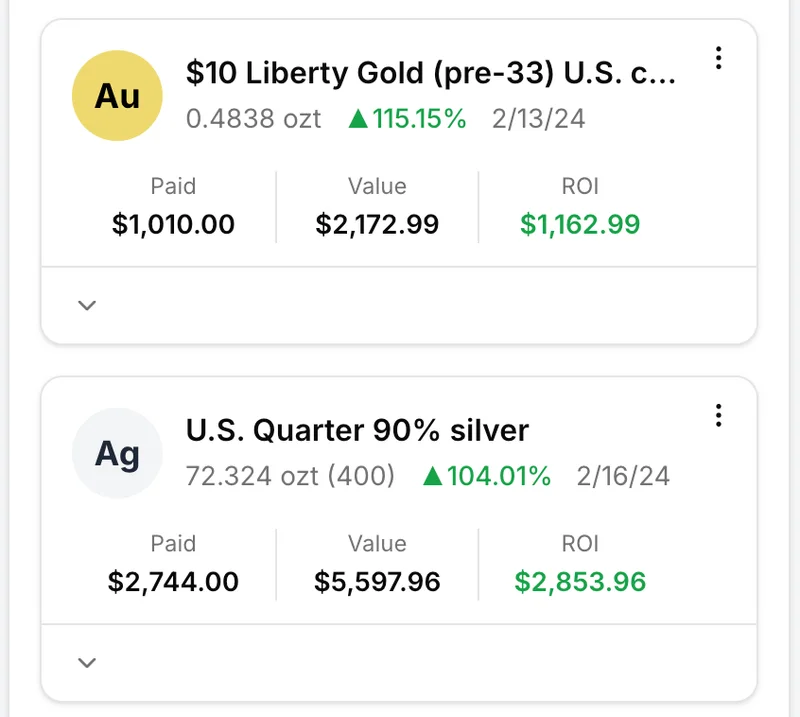Viewport: 800px width, 717px height.
Task: Click the $5,597.96 silver value
Action: coord(377,581)
